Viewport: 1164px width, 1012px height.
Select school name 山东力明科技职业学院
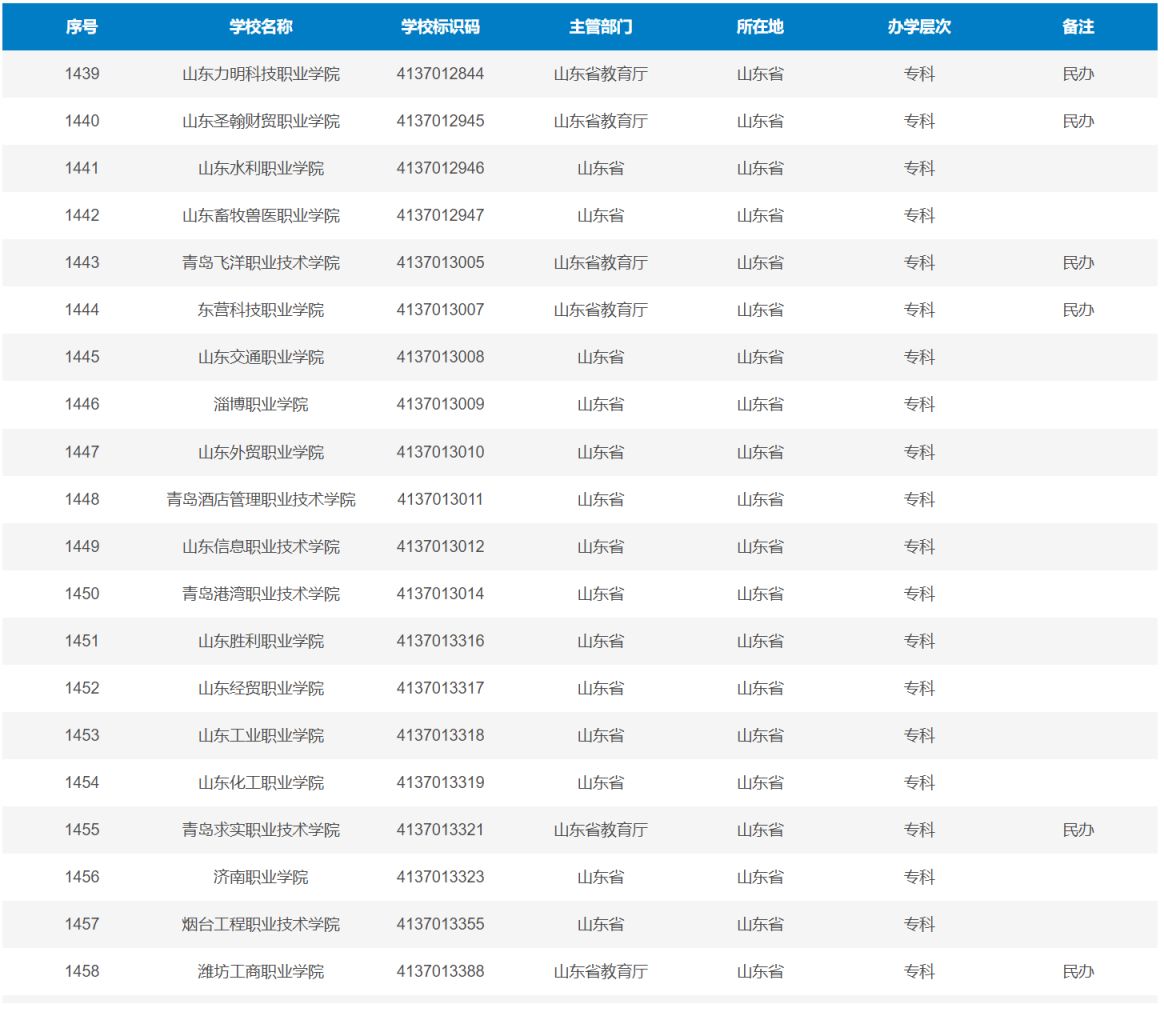[261, 74]
